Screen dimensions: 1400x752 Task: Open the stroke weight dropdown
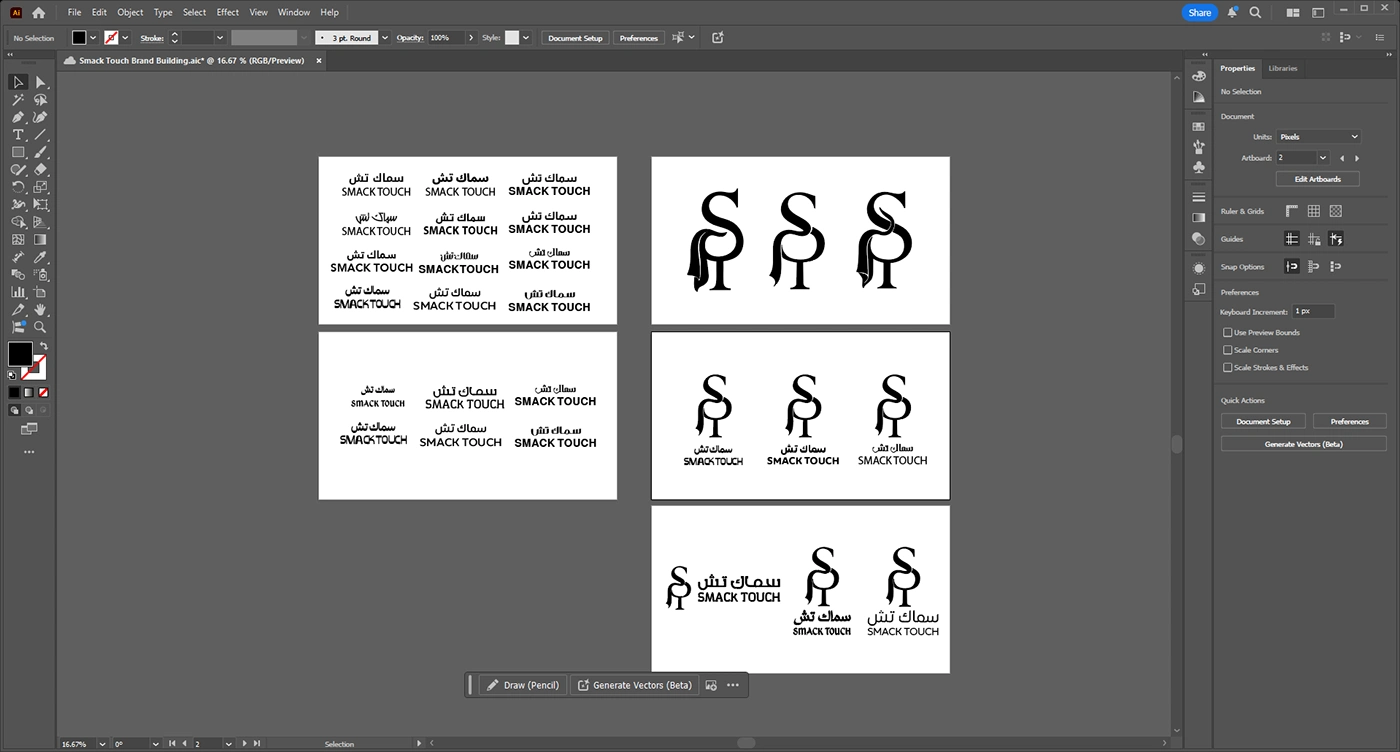coord(219,38)
